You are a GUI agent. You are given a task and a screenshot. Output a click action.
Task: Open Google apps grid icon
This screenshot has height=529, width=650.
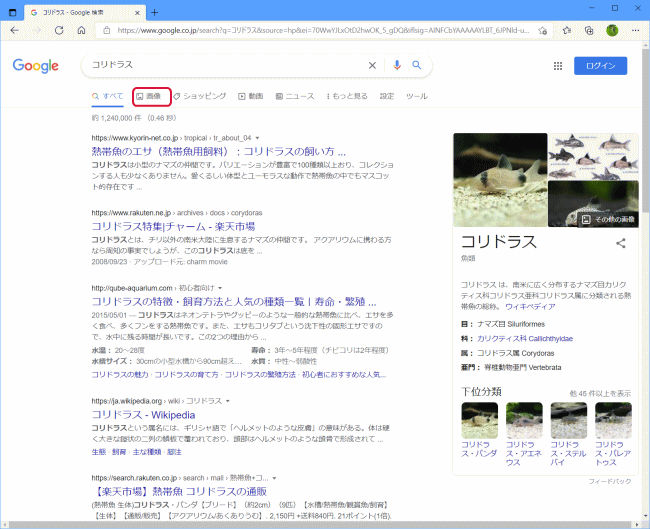point(558,66)
